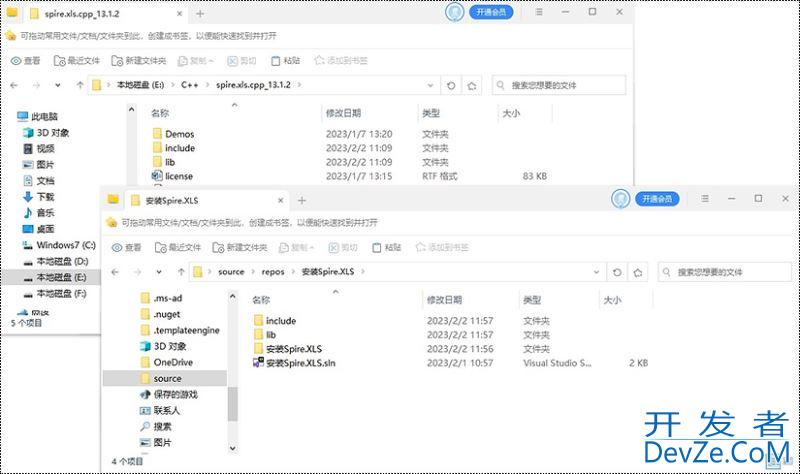Image resolution: width=800 pixels, height=474 pixels.
Task: Open 最近文件 in 安装Spire.XLS window
Action: click(178, 247)
